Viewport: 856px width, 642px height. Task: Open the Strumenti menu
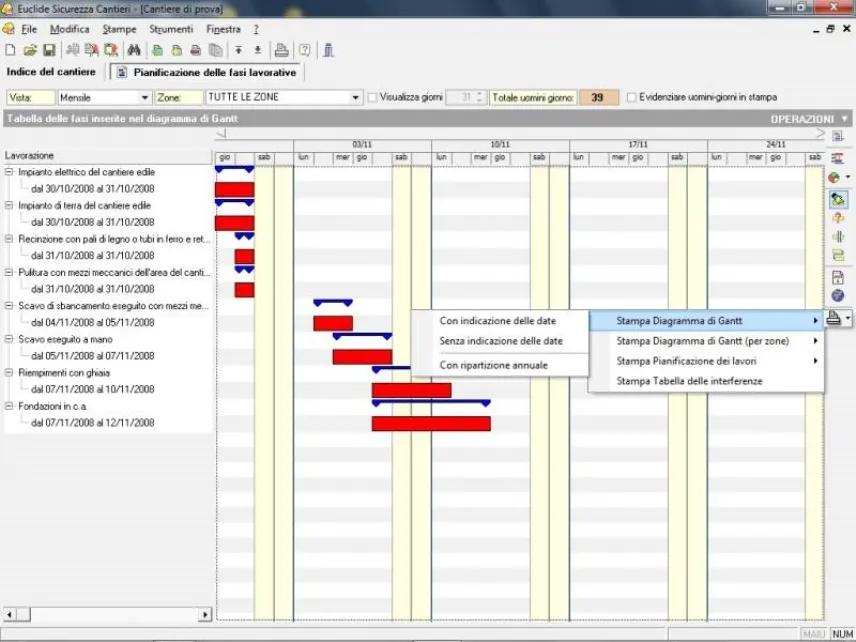click(x=171, y=29)
